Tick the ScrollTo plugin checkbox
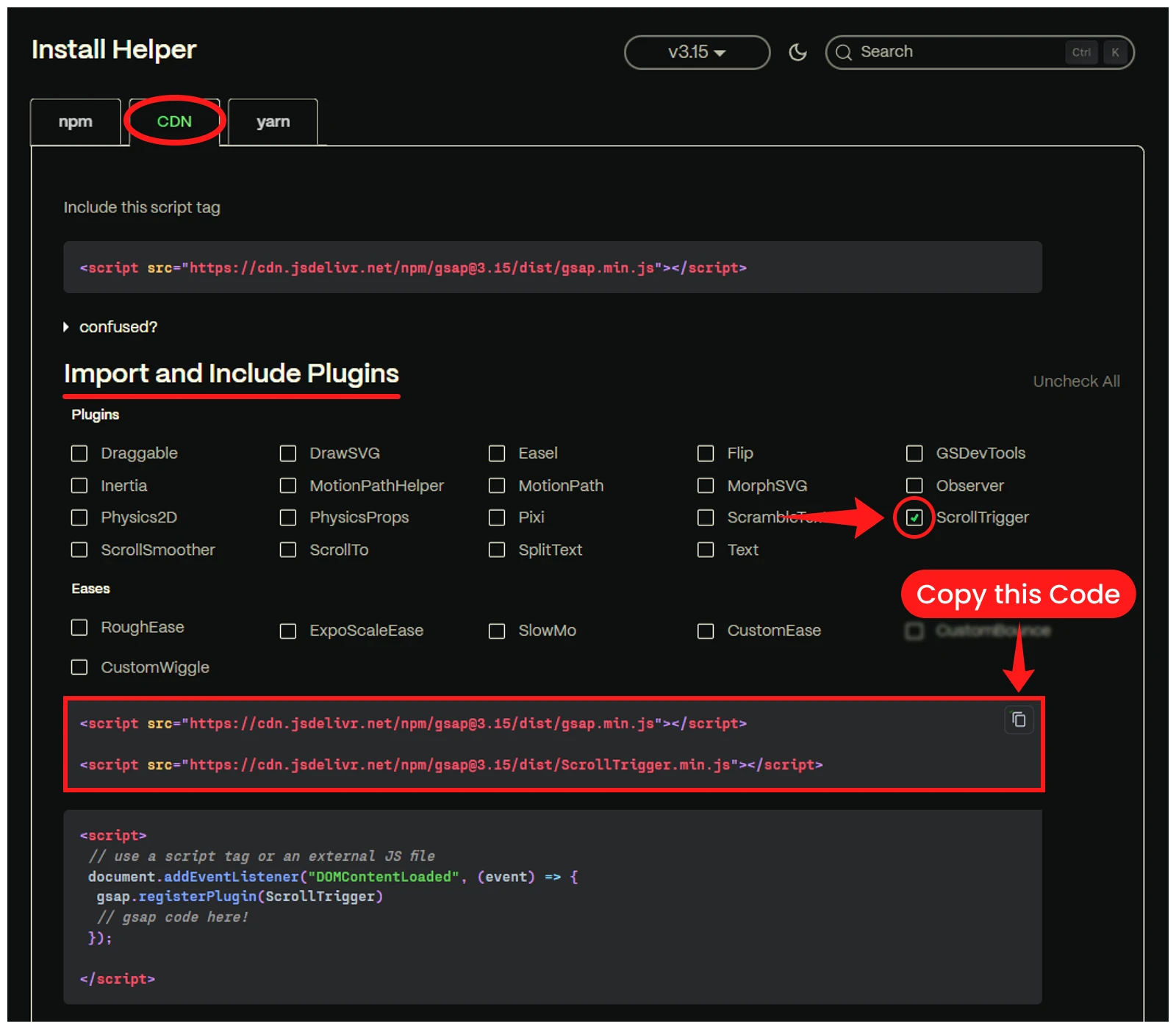Screen dimensions: 1176x1029 [x=288, y=550]
